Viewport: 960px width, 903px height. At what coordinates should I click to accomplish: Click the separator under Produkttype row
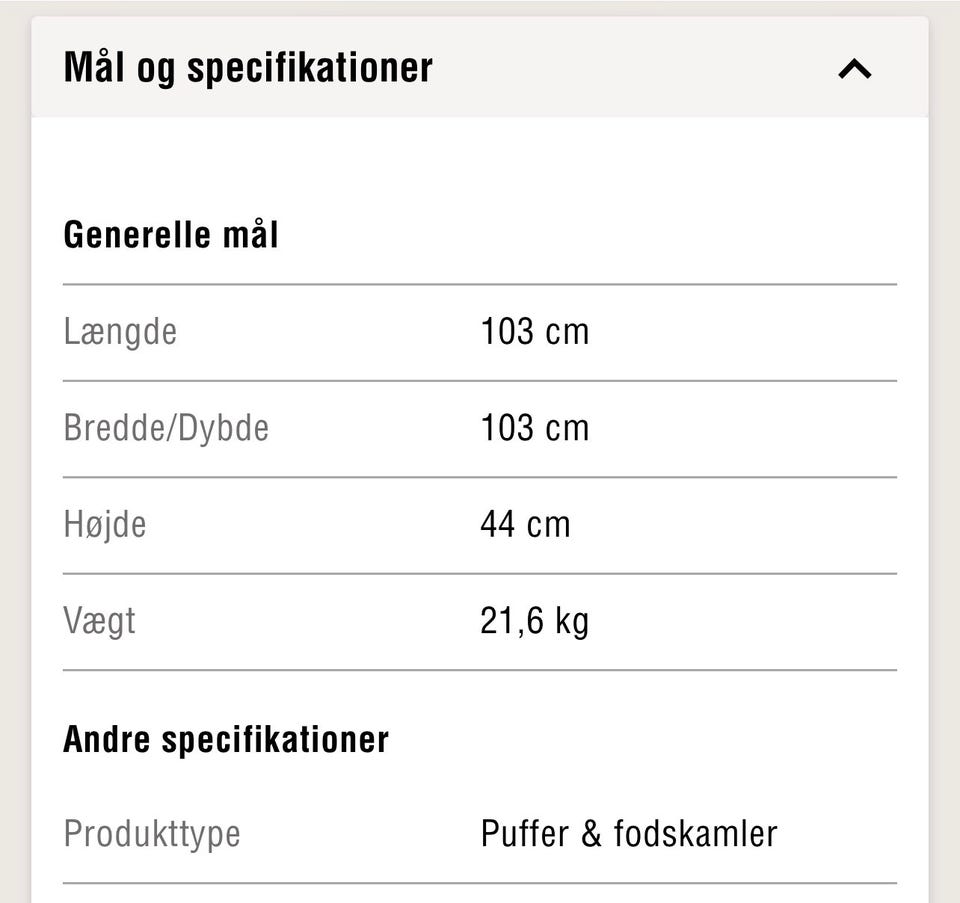478,882
